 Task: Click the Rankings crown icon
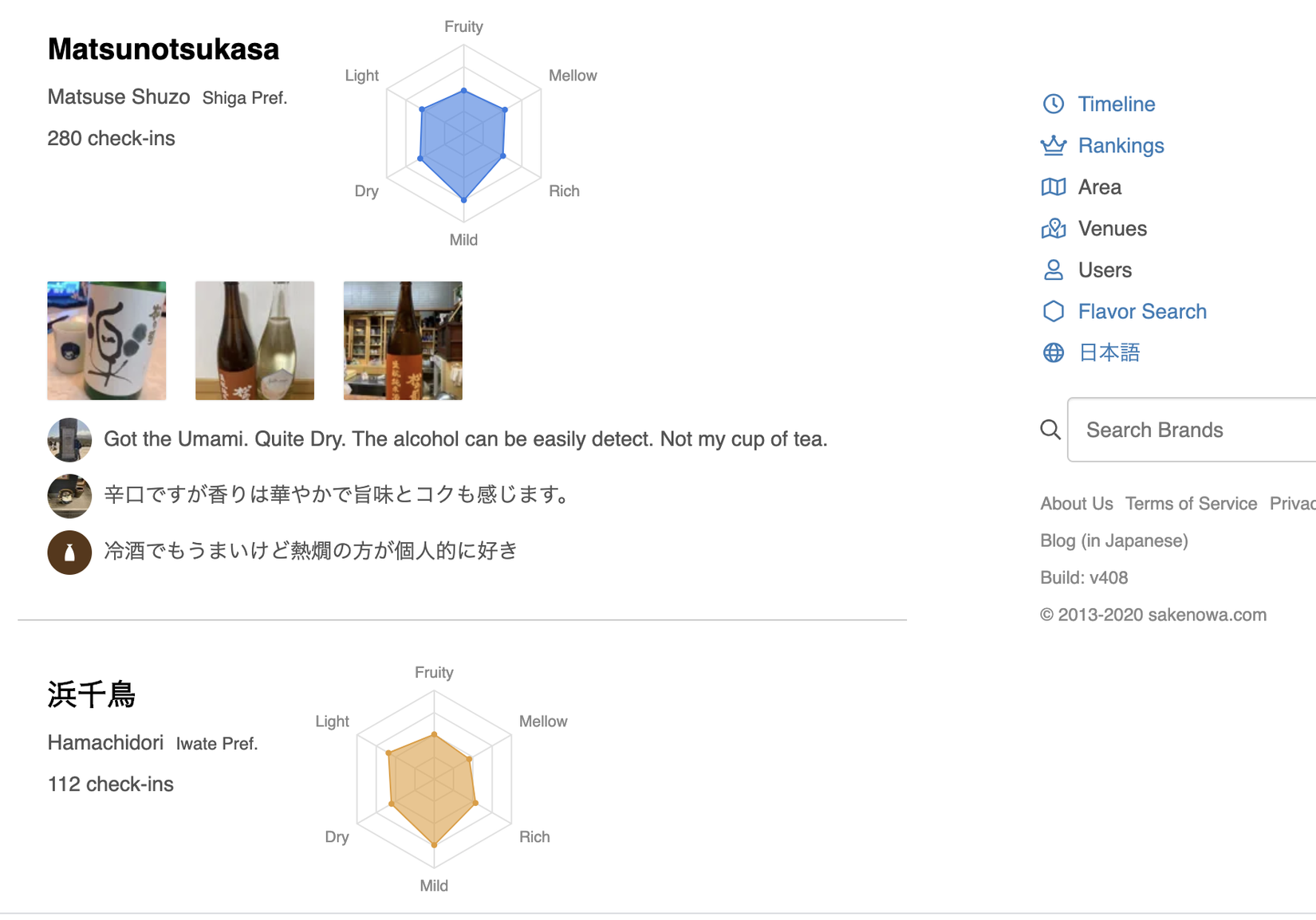pyautogui.click(x=1053, y=145)
